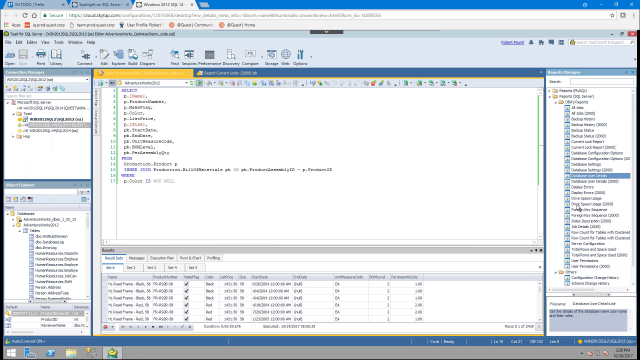Image resolution: width=640 pixels, height=360 pixels.
Task: Toggle MakeFlag checkbox in fifth result row
Action: 187,312
